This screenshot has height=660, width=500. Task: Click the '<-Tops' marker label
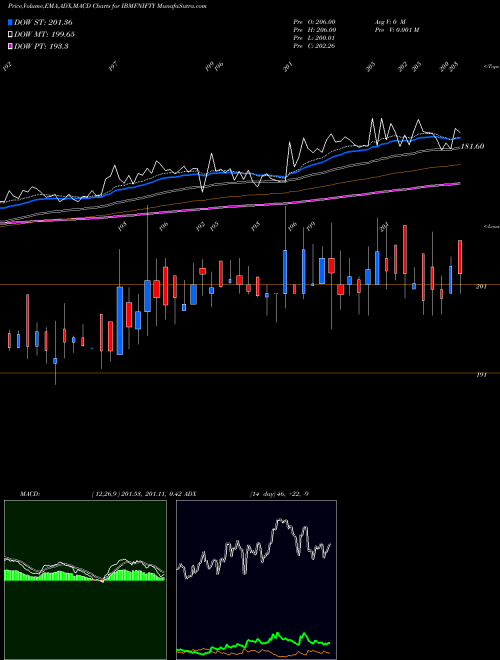click(491, 67)
